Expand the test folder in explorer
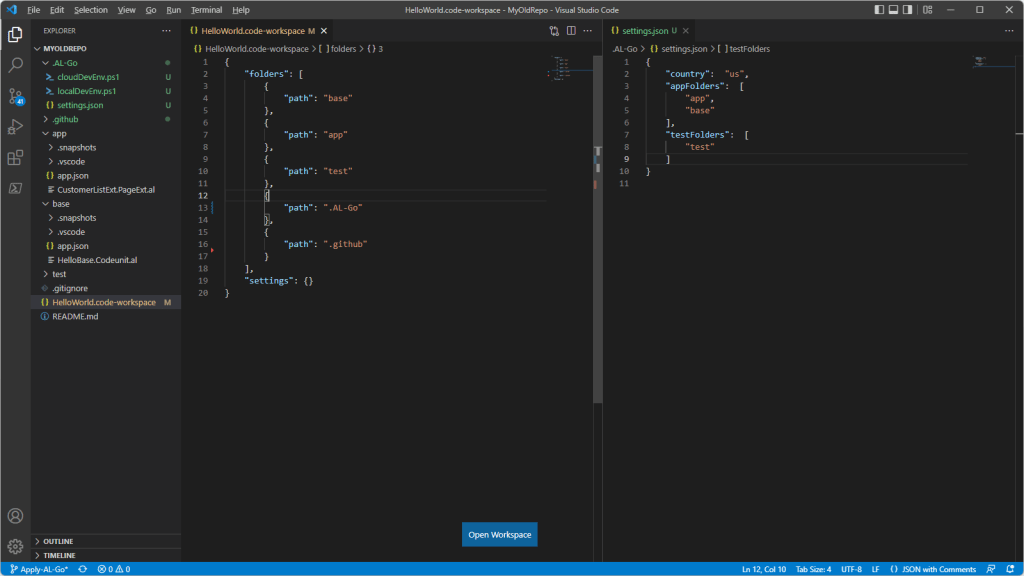The image size is (1024, 576). (59, 273)
